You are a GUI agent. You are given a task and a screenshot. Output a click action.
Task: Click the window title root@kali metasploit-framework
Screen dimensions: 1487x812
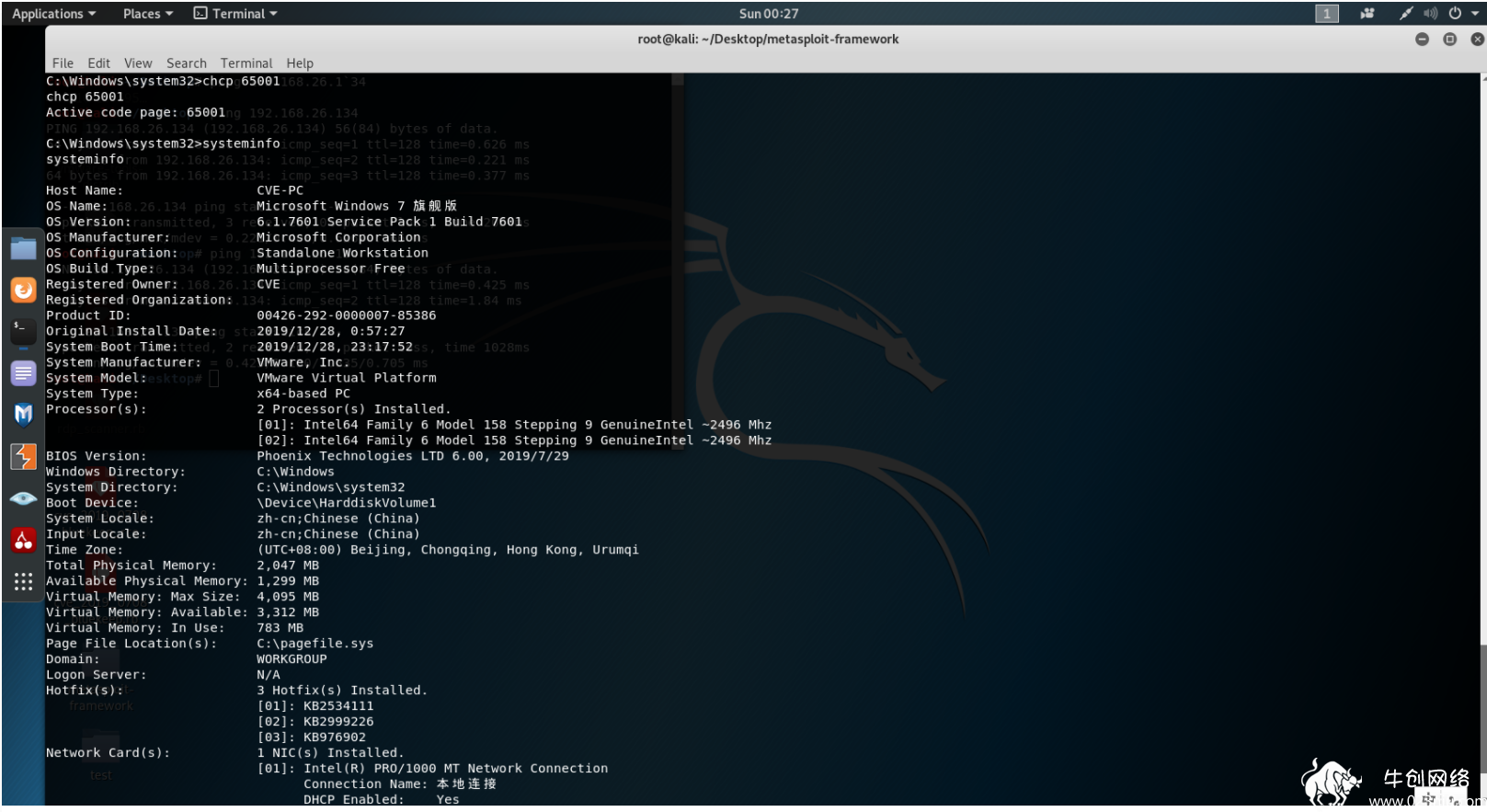[768, 40]
